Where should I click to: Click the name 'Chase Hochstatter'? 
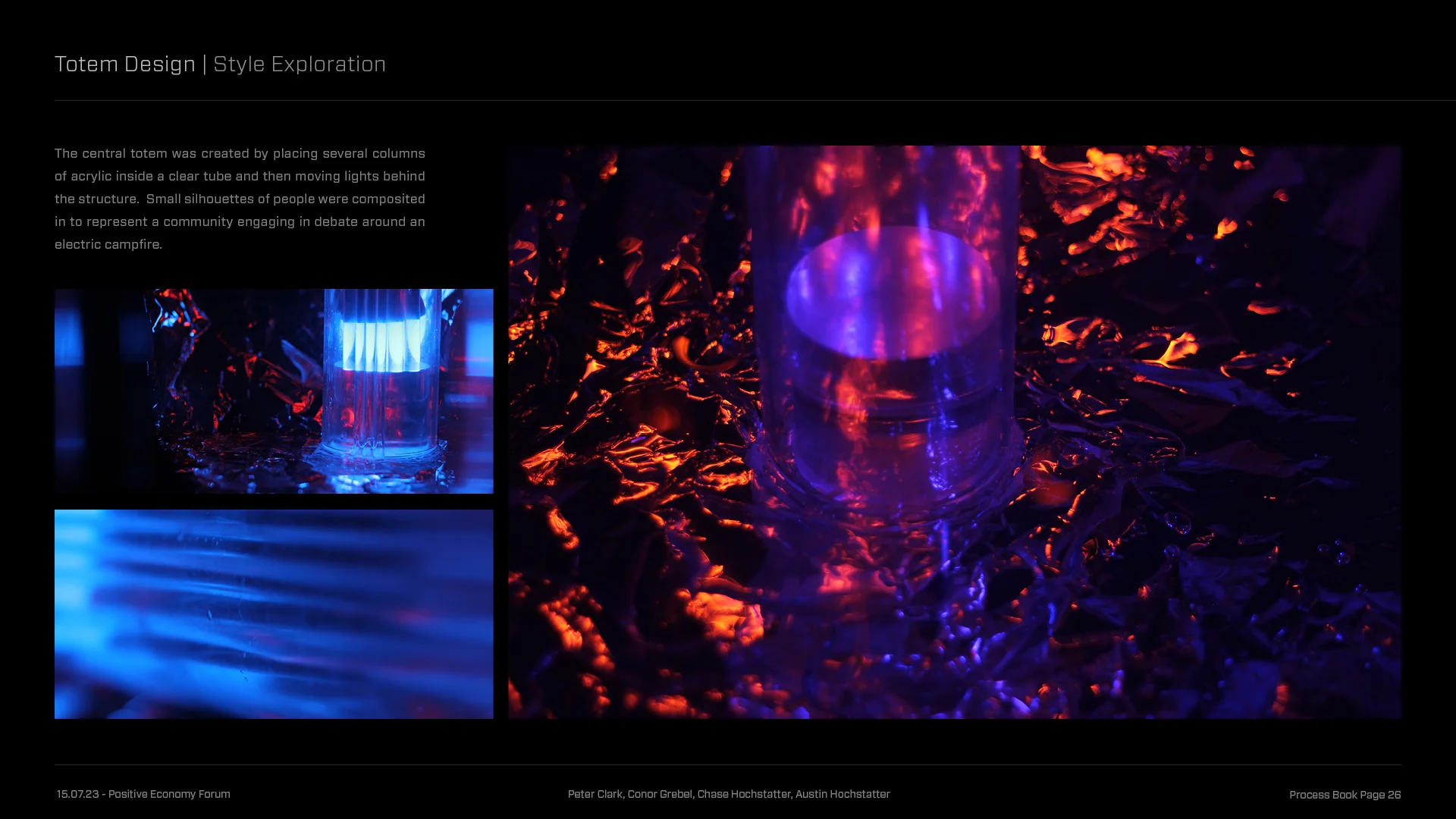coord(743,794)
